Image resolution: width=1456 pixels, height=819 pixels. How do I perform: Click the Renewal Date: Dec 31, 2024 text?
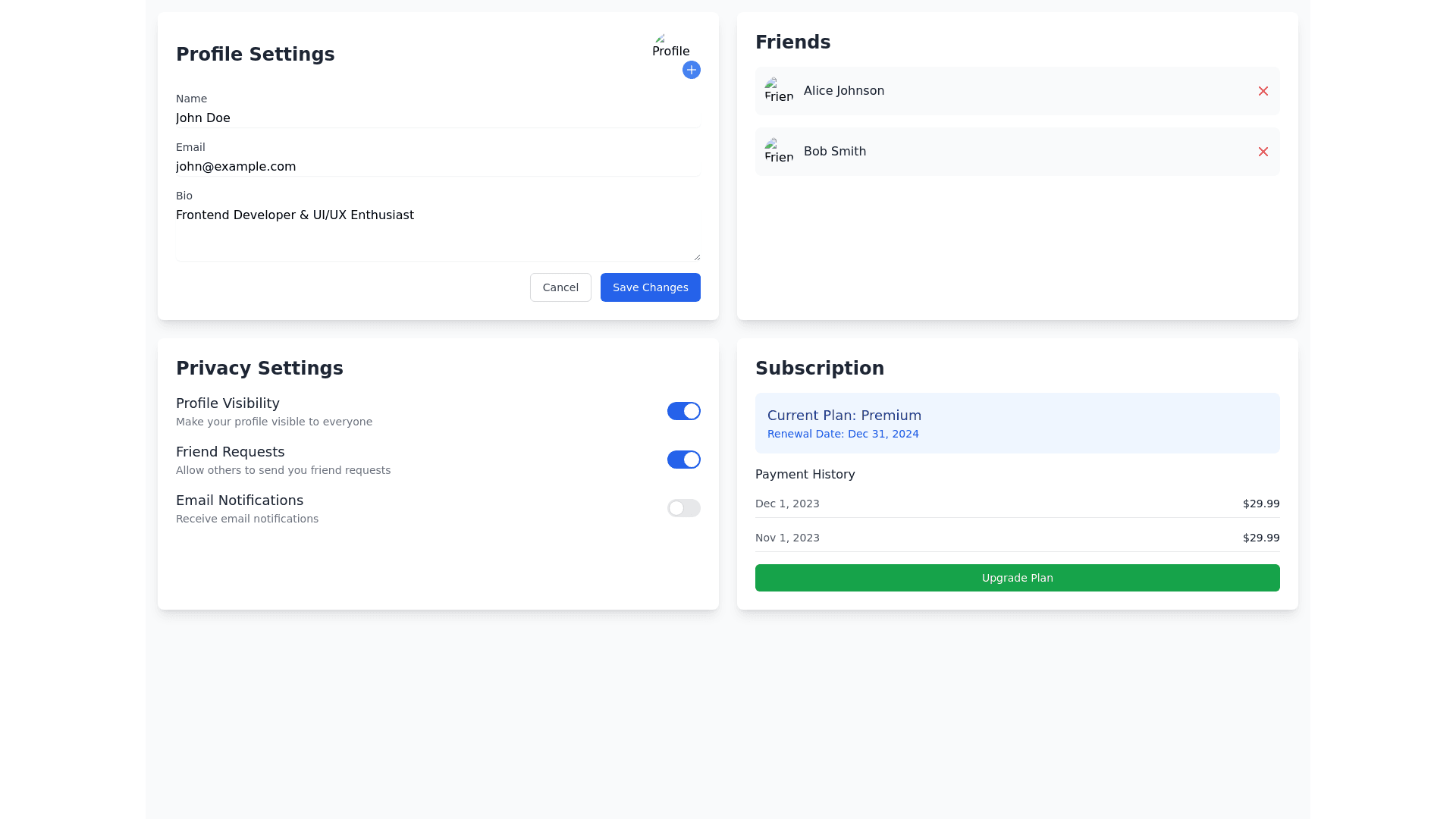coord(843,434)
